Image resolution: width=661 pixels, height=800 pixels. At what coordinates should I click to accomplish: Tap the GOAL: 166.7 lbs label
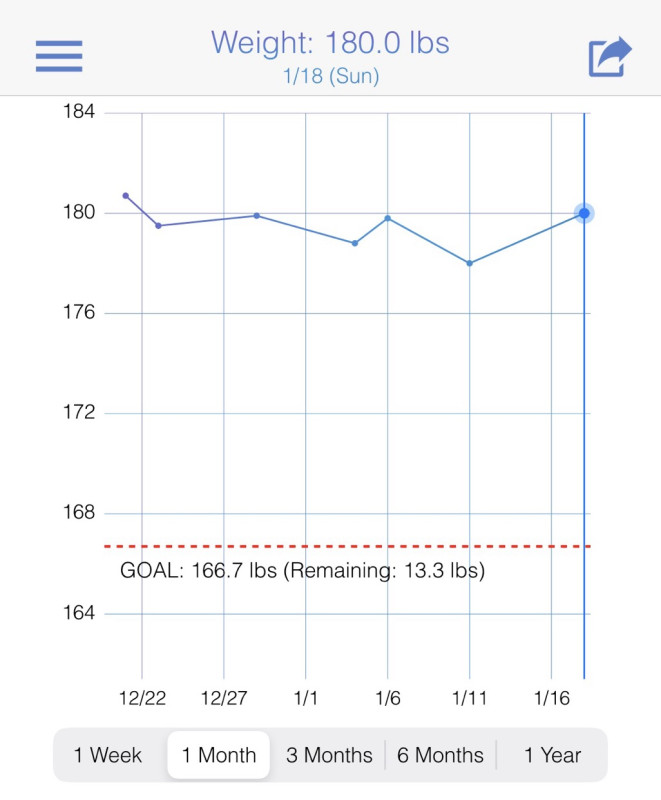(x=302, y=571)
